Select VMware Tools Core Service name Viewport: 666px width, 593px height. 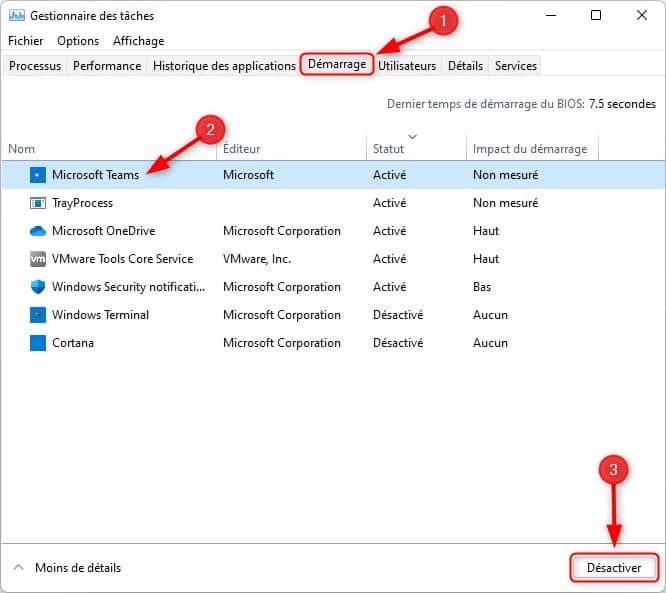coord(122,259)
